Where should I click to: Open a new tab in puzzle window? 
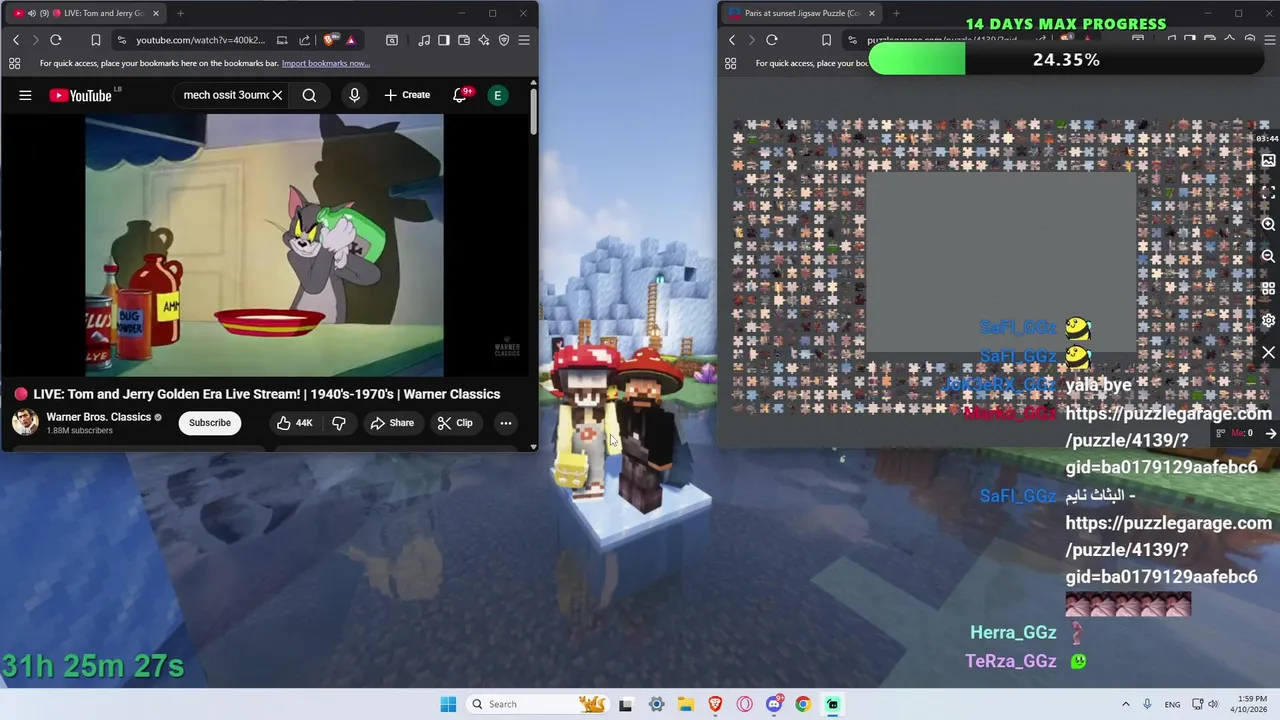896,13
